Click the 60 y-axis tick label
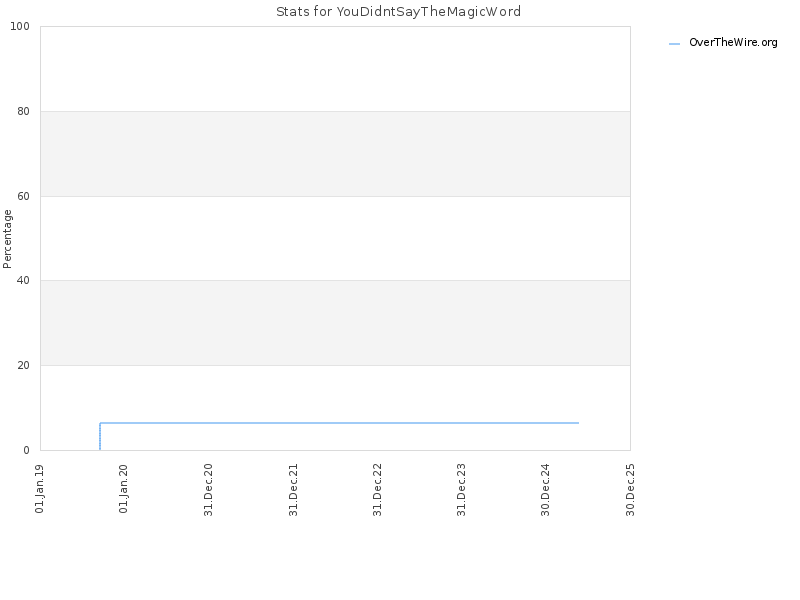This screenshot has width=800, height=600. tap(23, 196)
